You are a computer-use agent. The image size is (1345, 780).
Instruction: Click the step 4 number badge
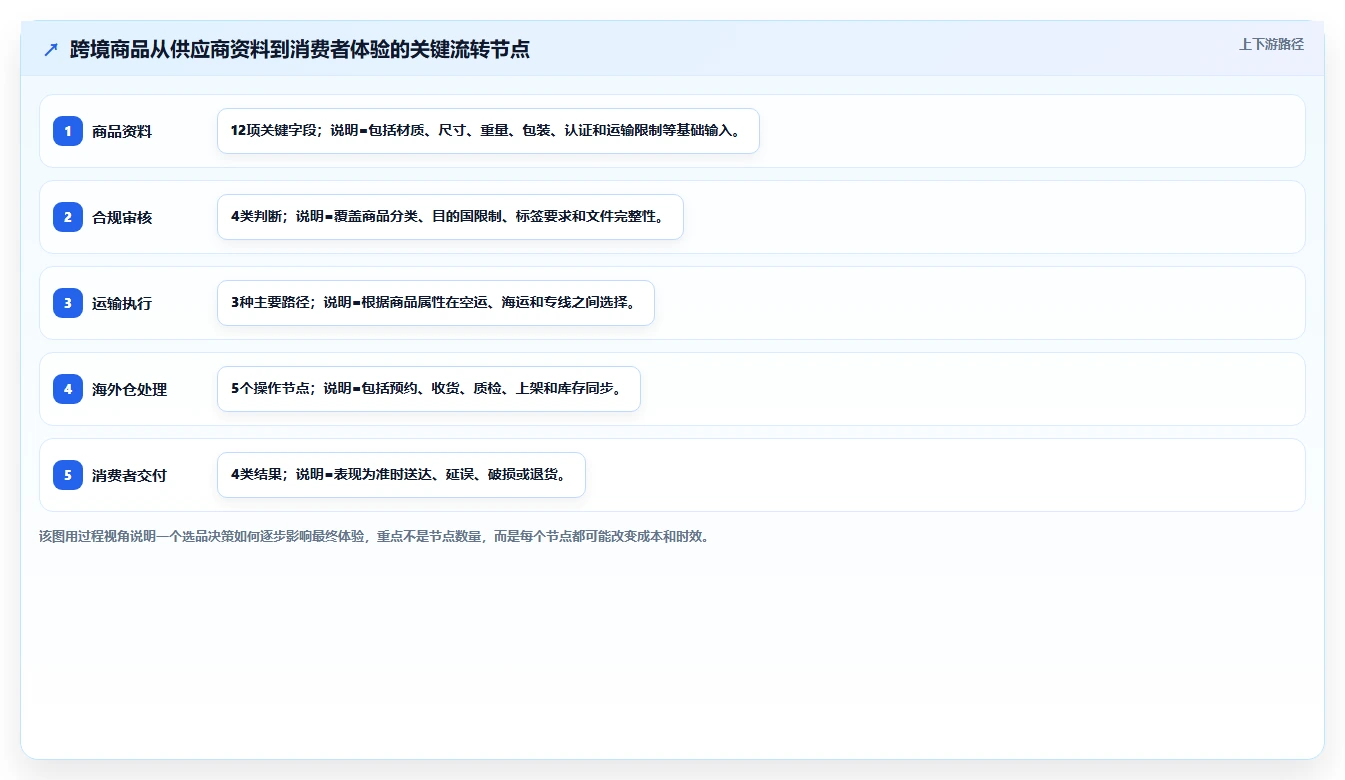(x=68, y=389)
